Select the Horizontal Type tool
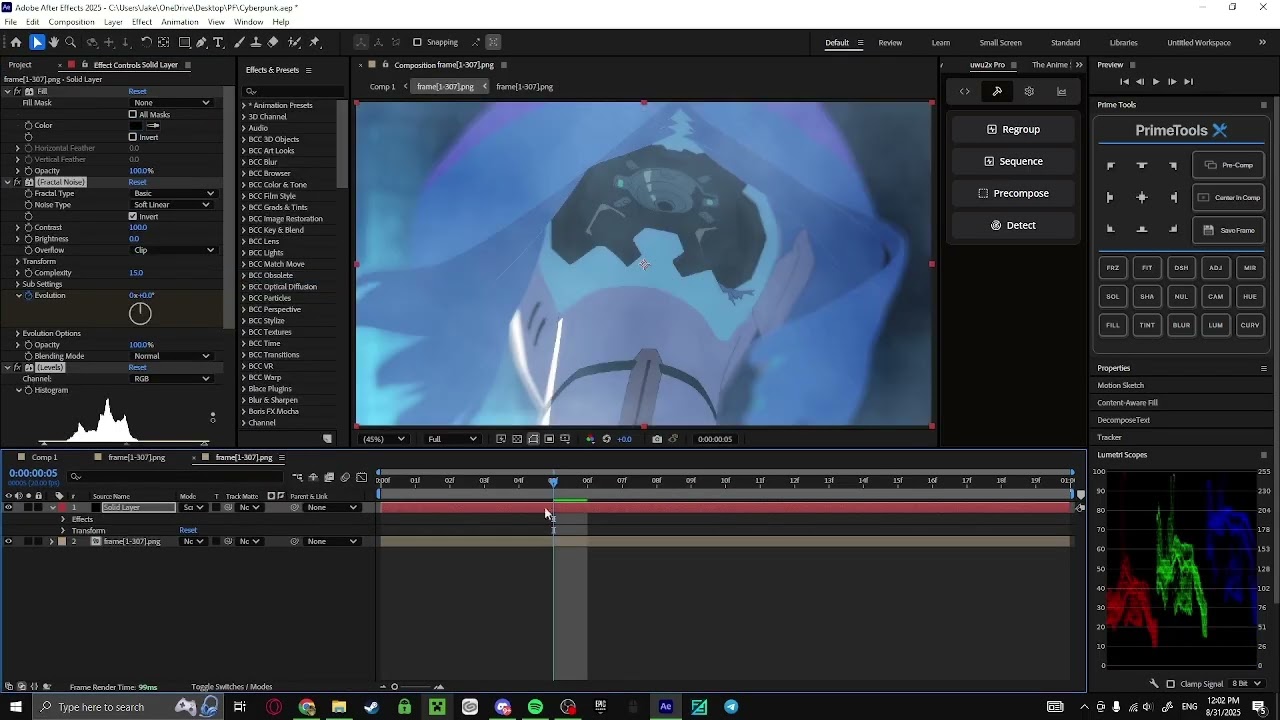This screenshot has height=720, width=1280. [219, 42]
